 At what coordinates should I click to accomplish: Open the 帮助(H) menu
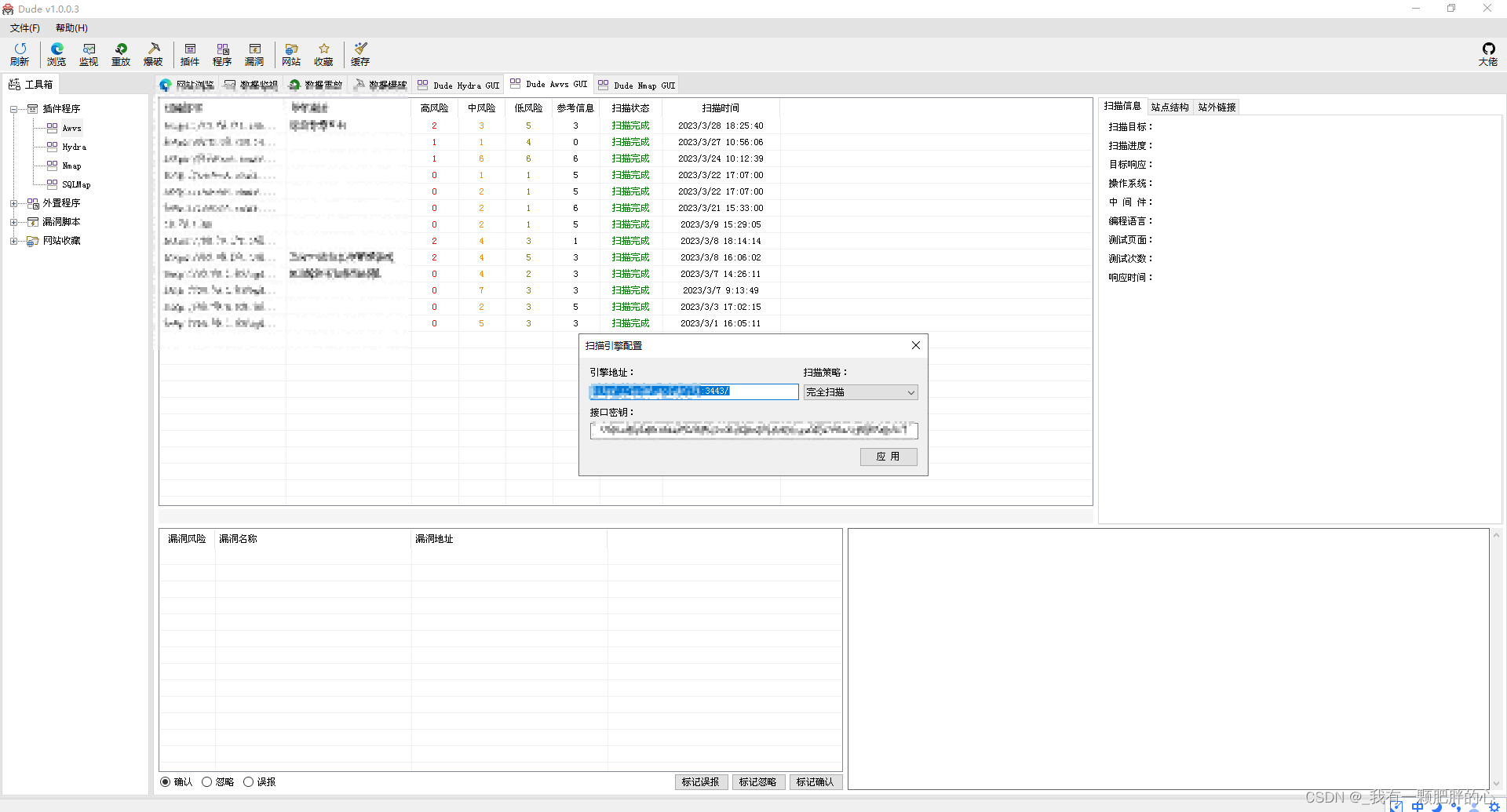click(x=71, y=28)
